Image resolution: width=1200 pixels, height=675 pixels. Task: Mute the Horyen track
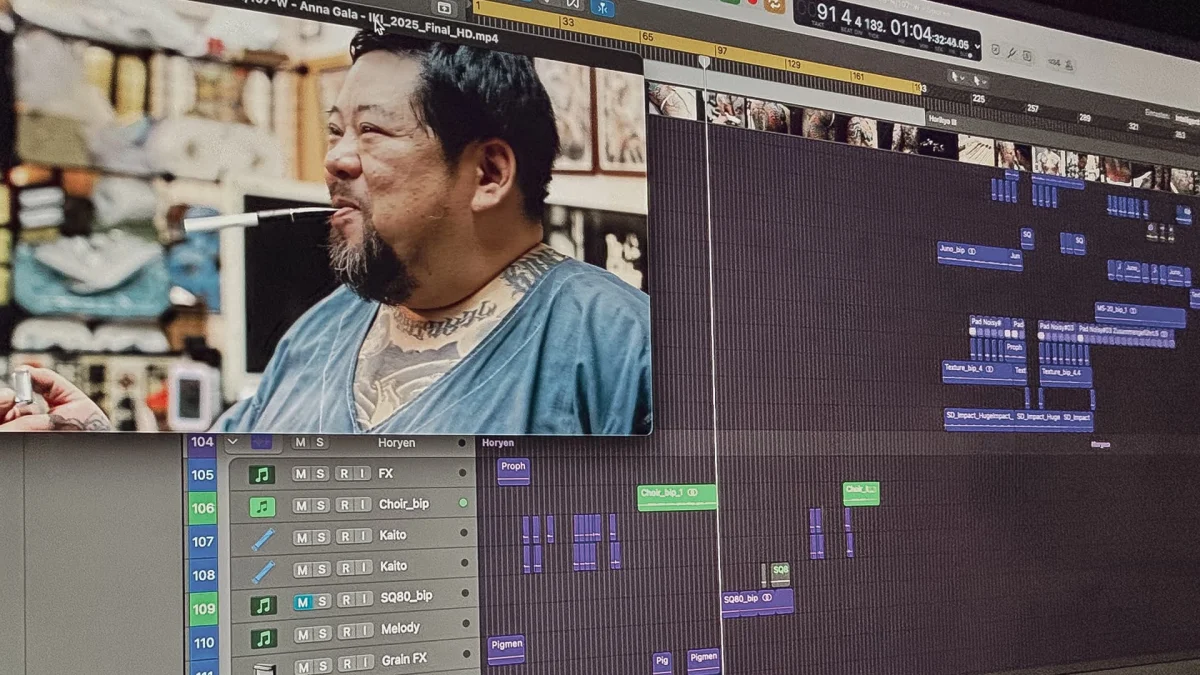(300, 442)
